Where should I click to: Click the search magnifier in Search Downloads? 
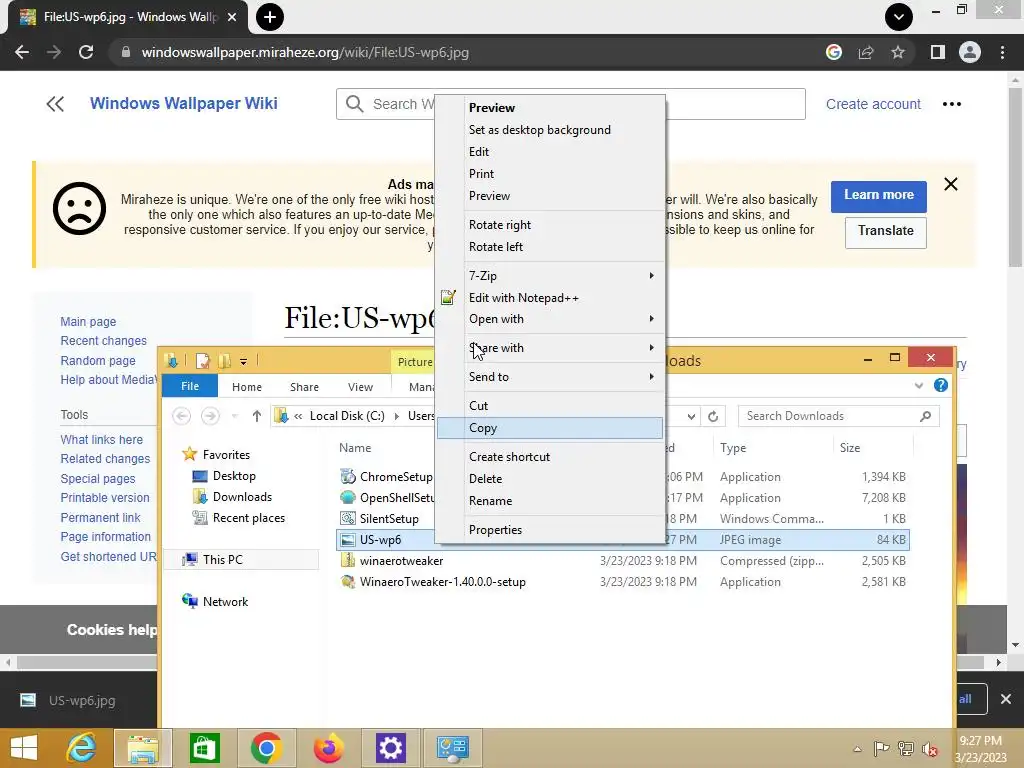click(x=925, y=416)
